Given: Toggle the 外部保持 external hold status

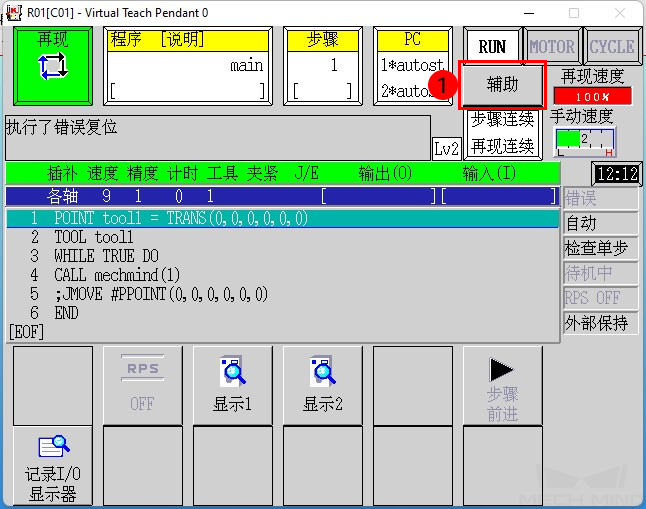Looking at the screenshot, I should click(x=600, y=323).
